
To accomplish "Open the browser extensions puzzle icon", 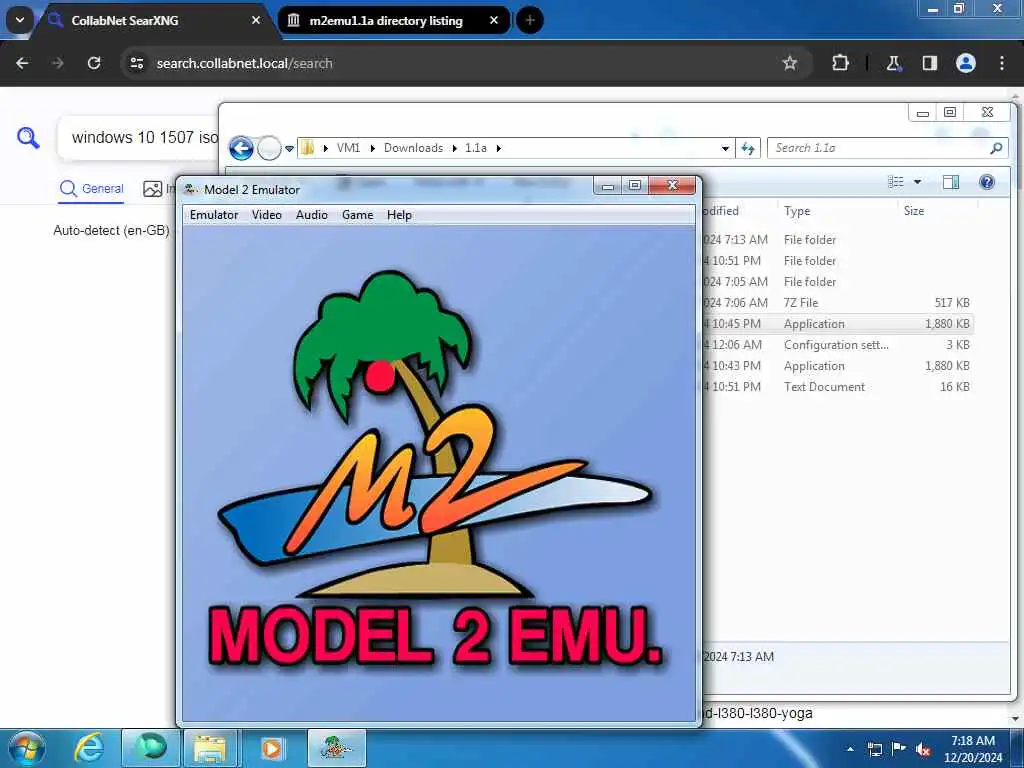I will coord(840,63).
